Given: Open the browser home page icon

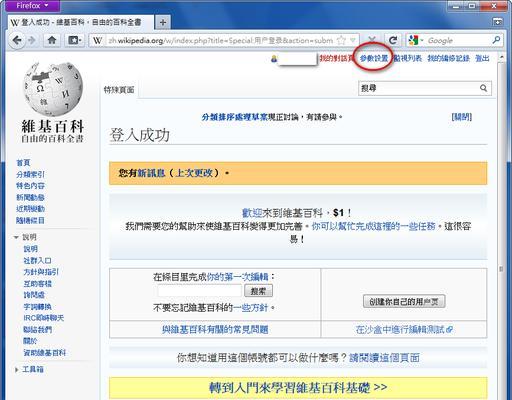Looking at the screenshot, I should point(52,40).
